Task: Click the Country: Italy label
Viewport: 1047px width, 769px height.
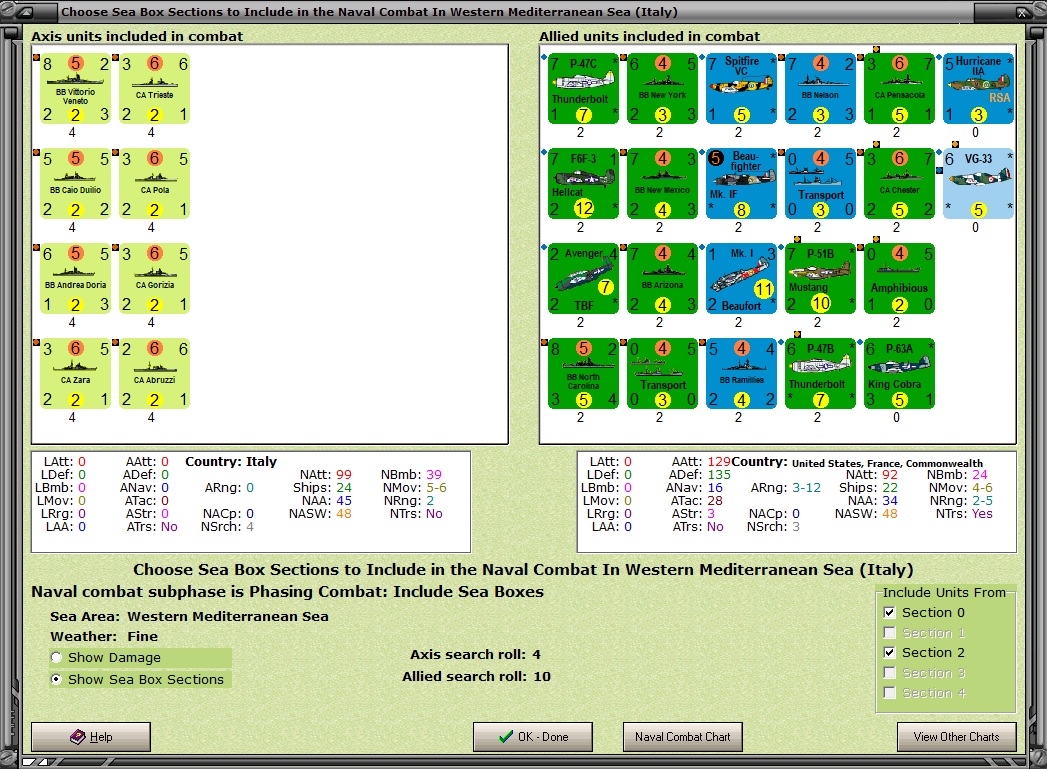Action: point(231,461)
